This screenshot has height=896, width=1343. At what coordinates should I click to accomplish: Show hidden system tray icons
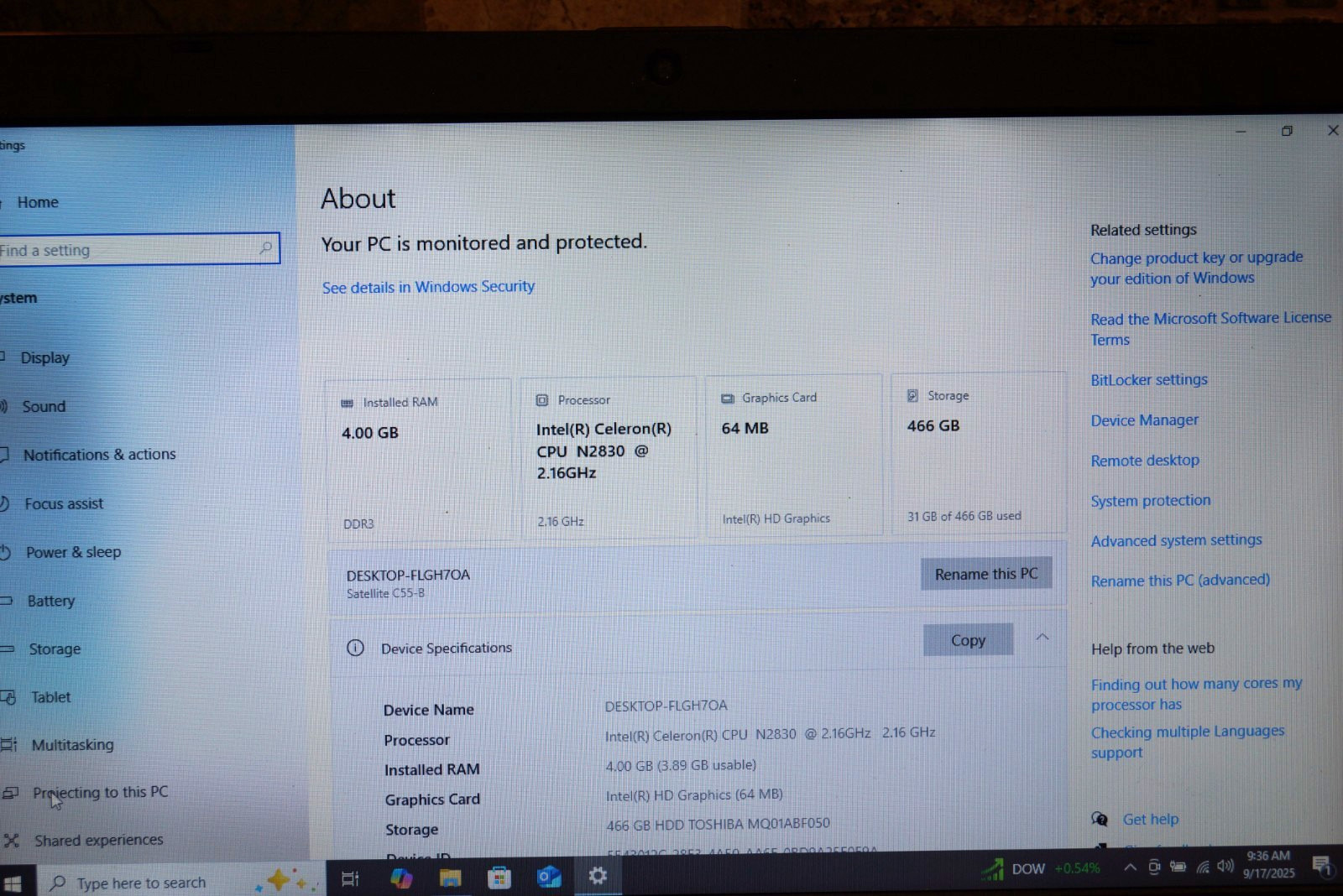[x=1130, y=867]
